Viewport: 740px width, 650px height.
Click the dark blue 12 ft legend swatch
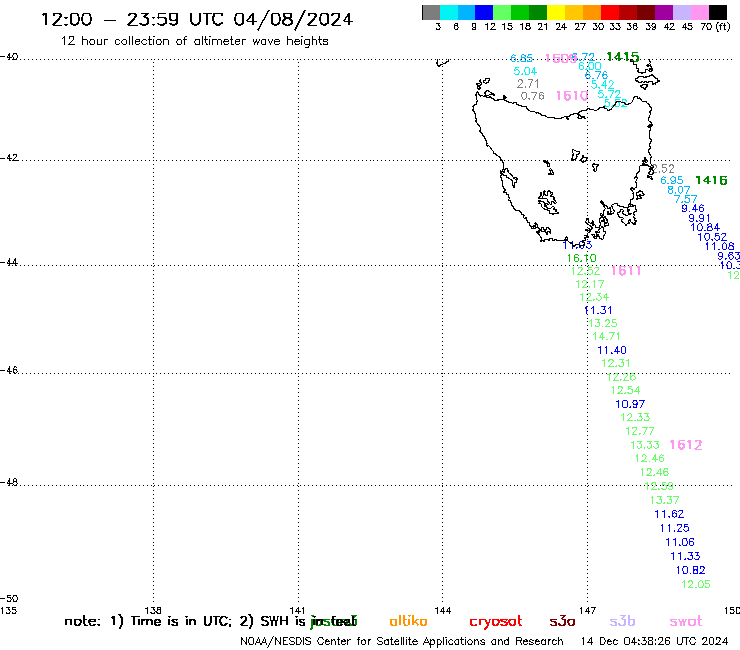pos(484,12)
